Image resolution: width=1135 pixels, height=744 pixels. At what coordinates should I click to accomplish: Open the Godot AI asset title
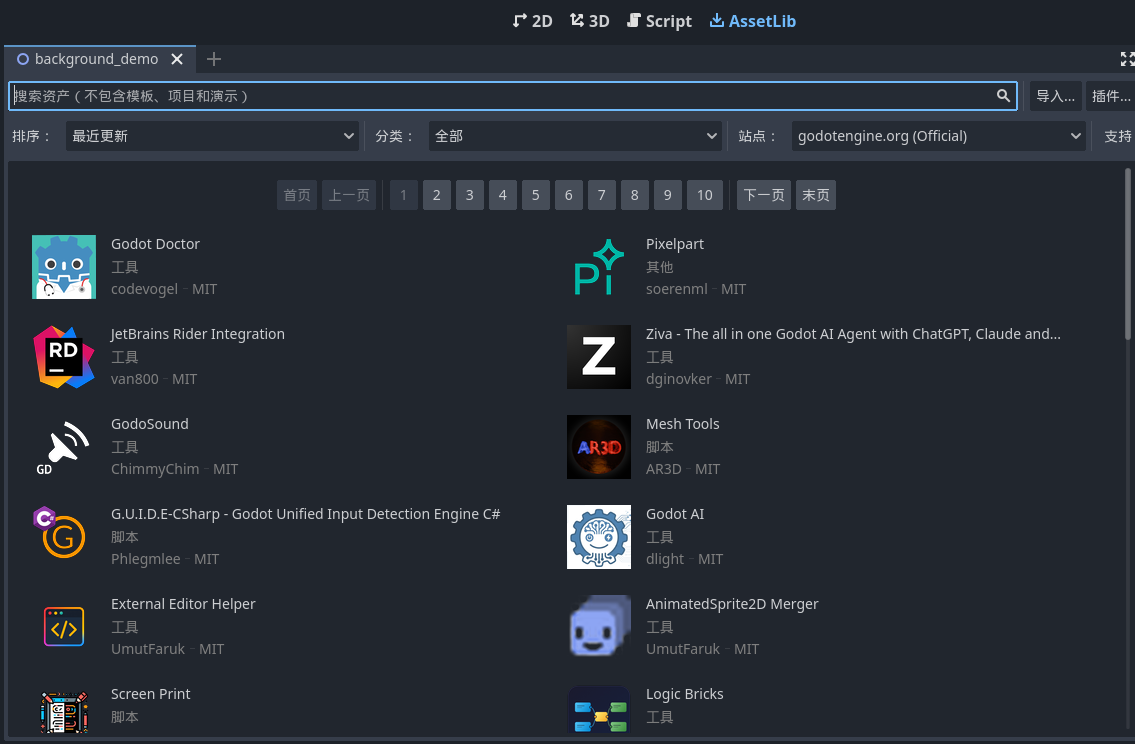pyautogui.click(x=675, y=514)
